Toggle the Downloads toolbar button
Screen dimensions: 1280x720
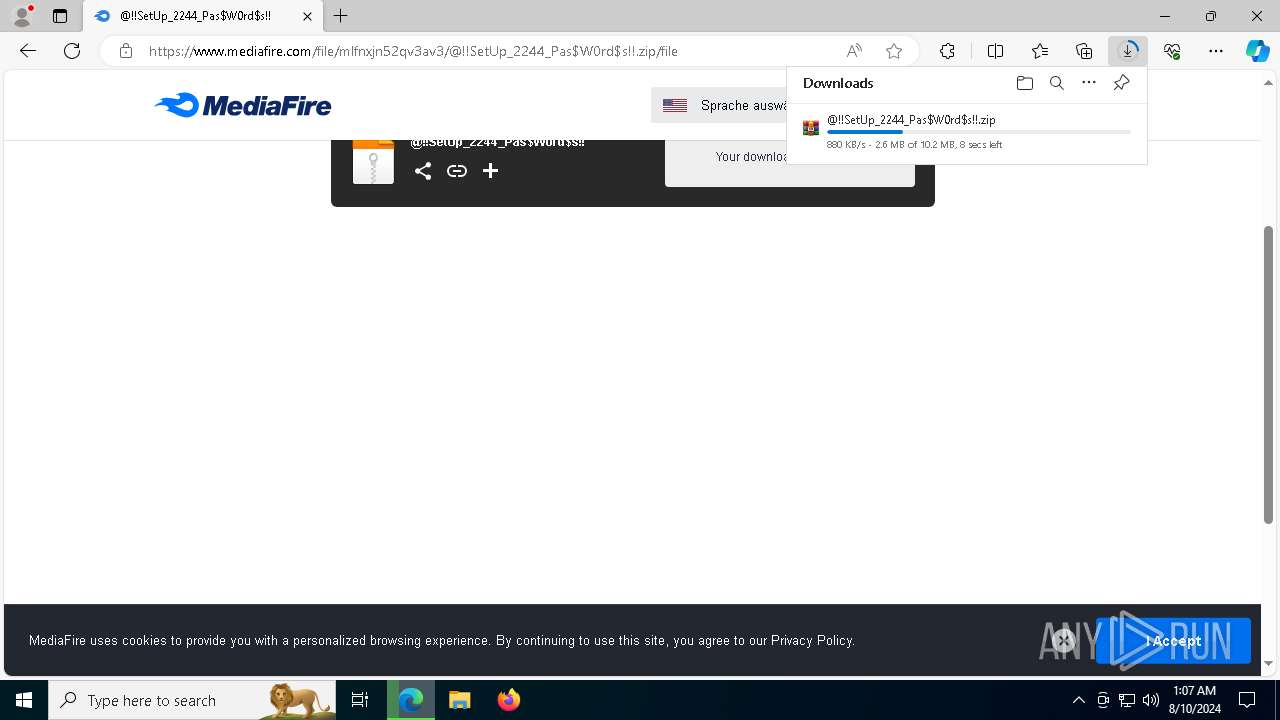pyautogui.click(x=1128, y=51)
